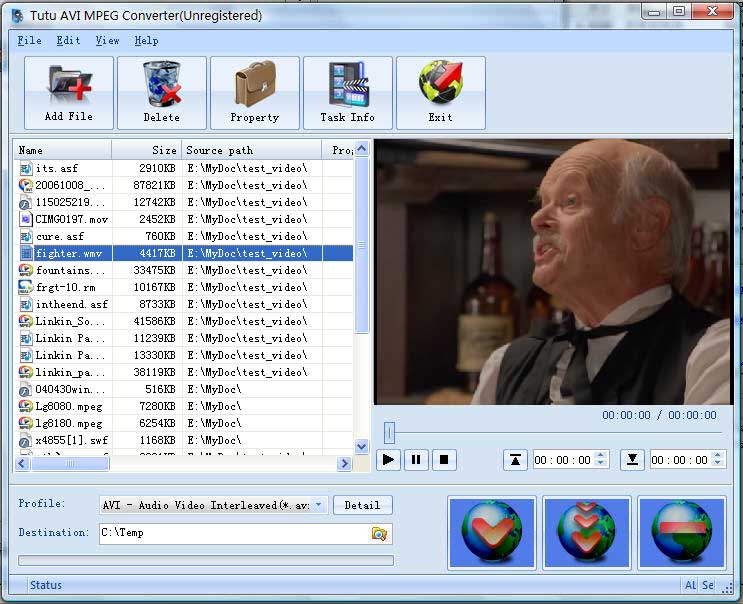Sort by the Source path column header
The image size is (743, 604).
(x=252, y=150)
